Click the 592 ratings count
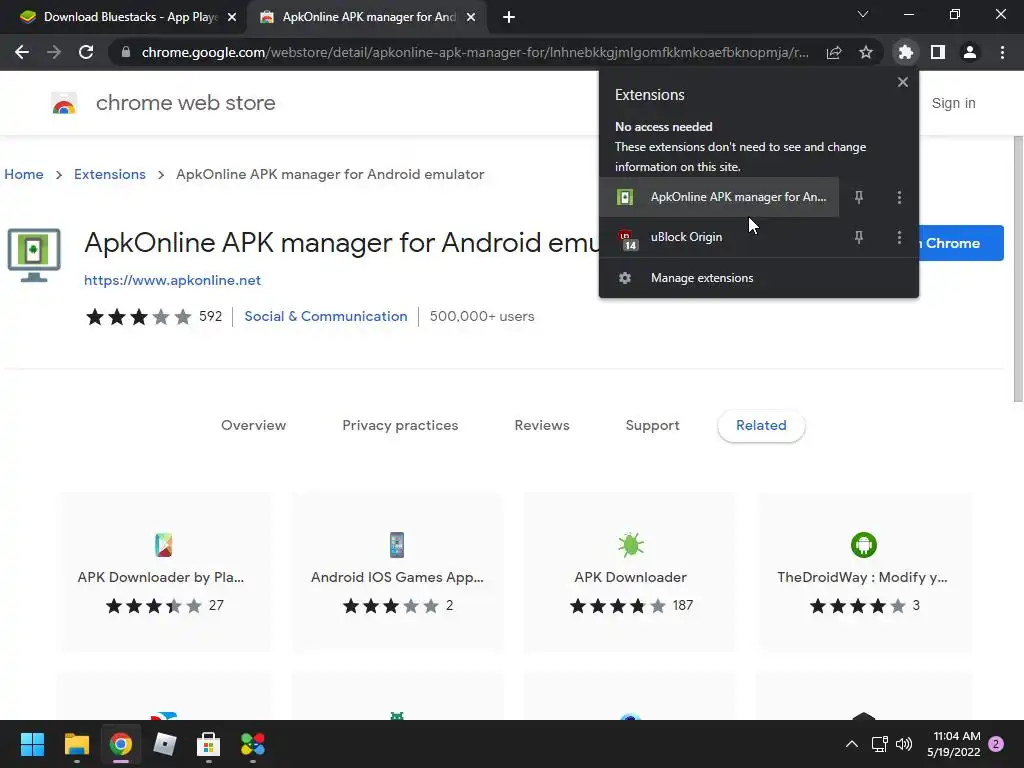Viewport: 1024px width, 768px height. tap(210, 316)
